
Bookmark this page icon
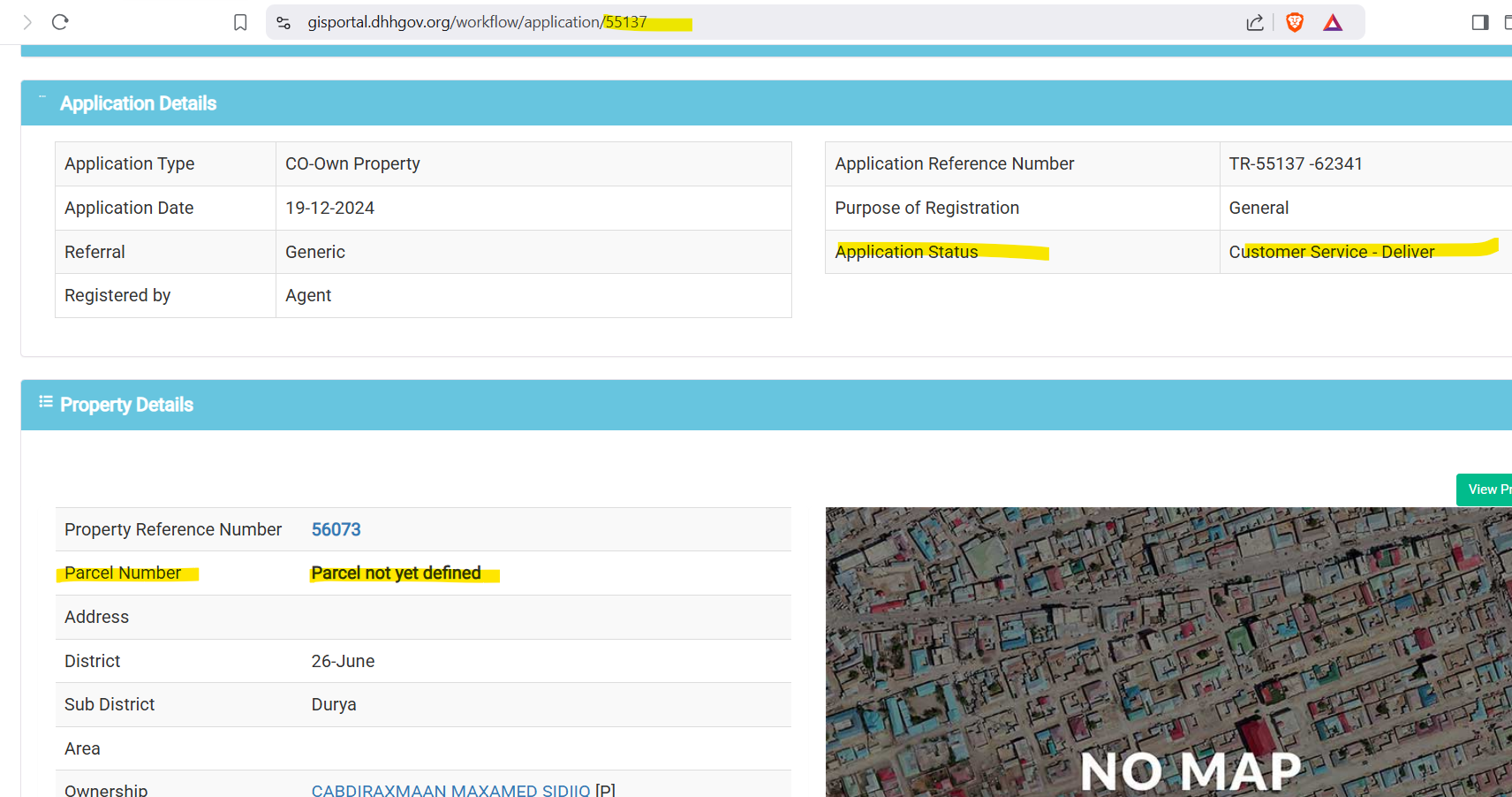click(x=240, y=22)
